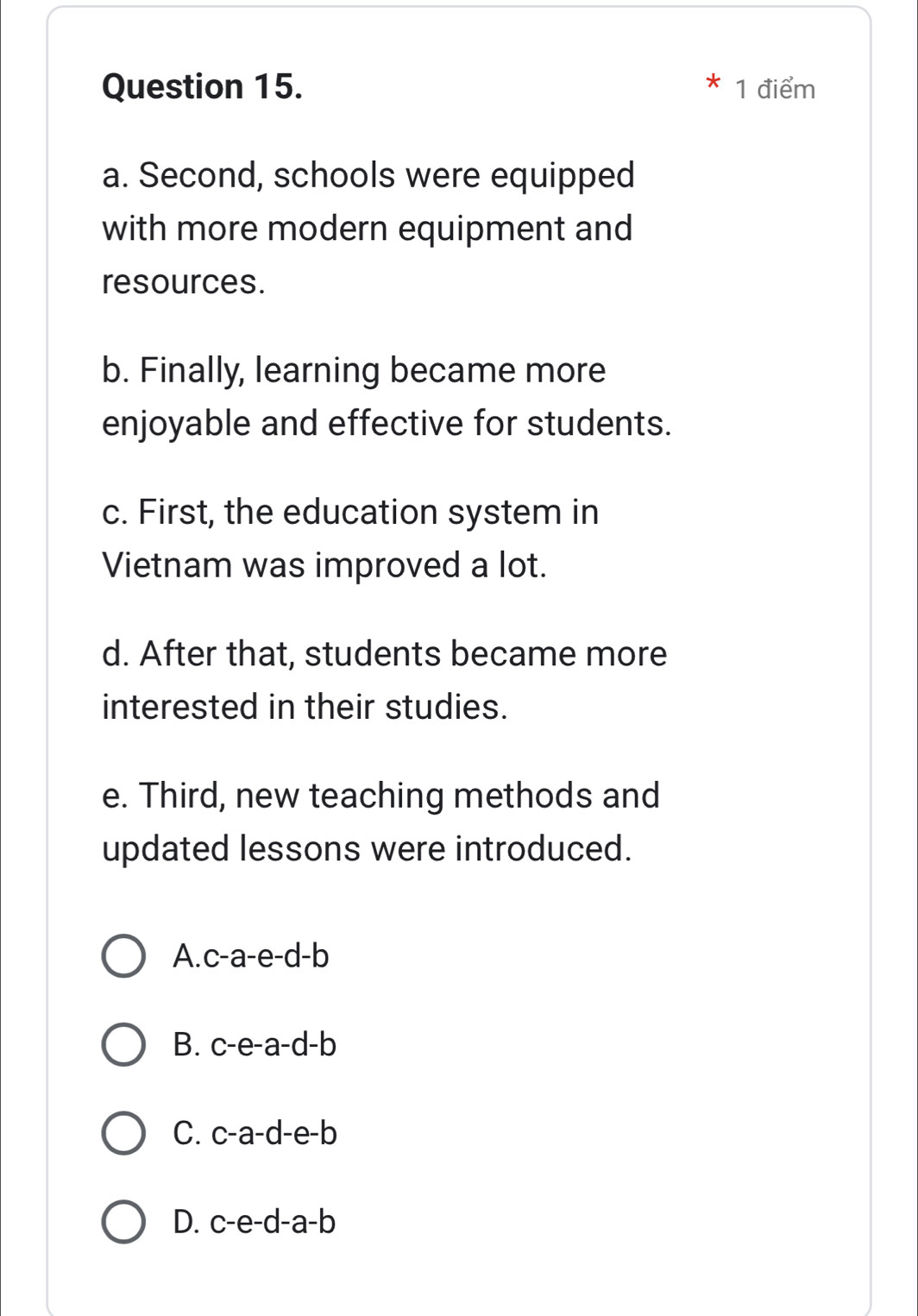Click sentence e starting with 'Third, new teaching'
The height and width of the screenshot is (1316, 918).
(380, 822)
